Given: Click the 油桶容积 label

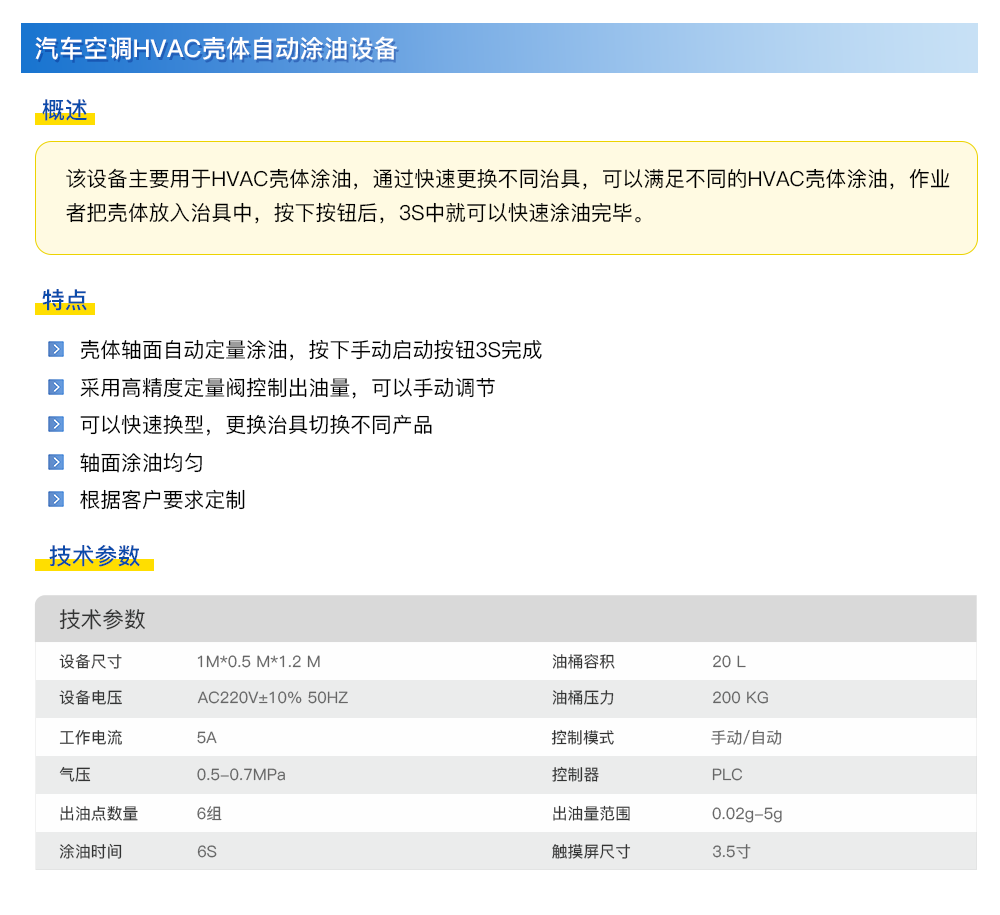Looking at the screenshot, I should tap(583, 661).
